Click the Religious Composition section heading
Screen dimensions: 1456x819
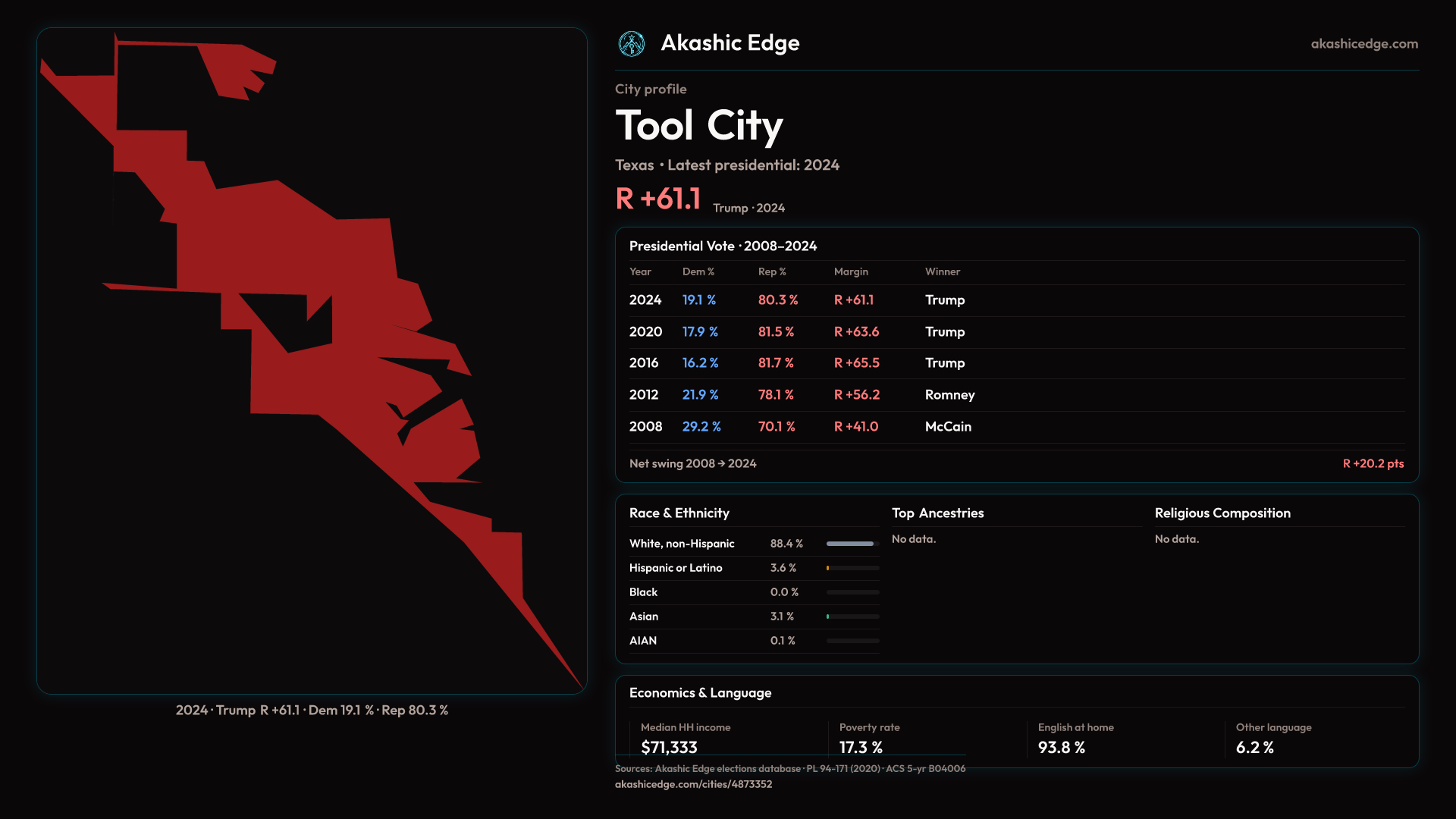[x=1222, y=513]
